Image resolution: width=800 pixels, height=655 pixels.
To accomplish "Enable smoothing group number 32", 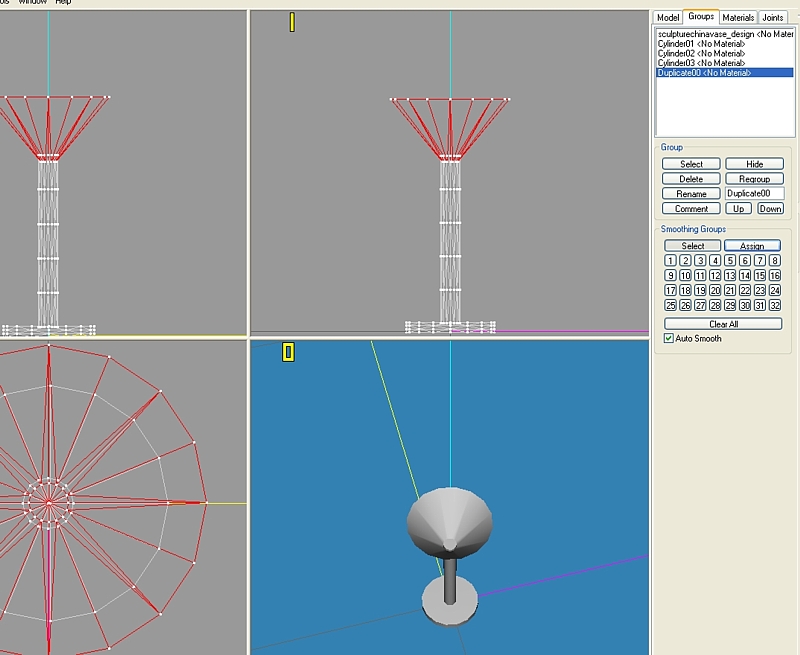I will 775,306.
